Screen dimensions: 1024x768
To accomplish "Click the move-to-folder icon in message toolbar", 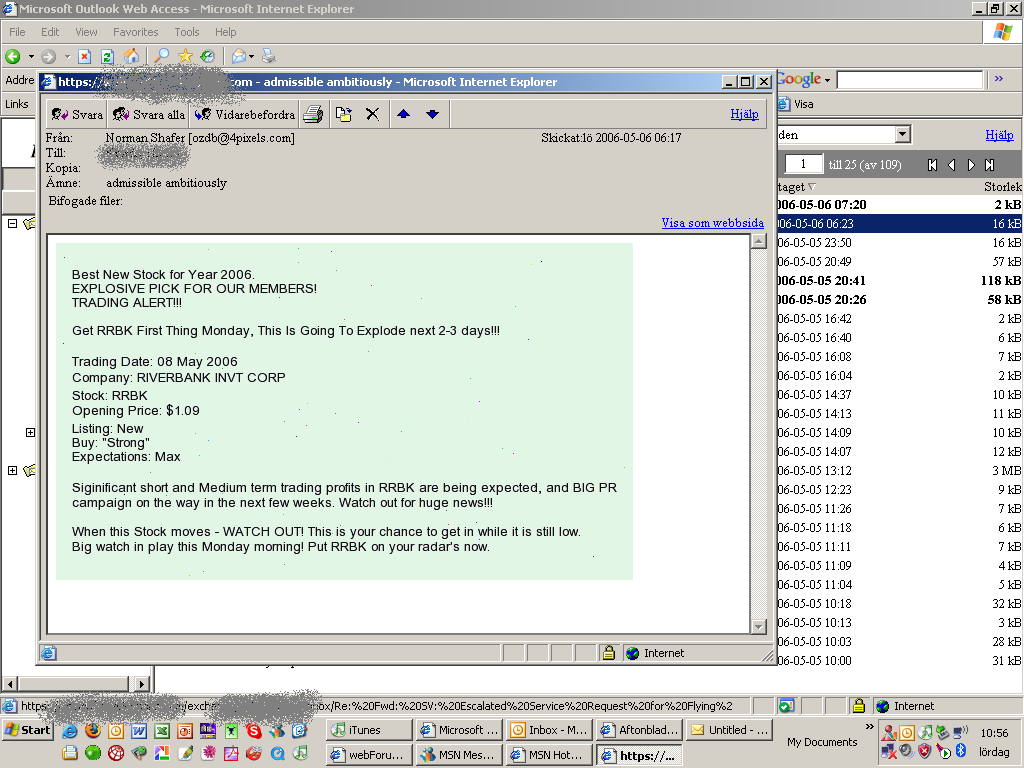I will pos(344,114).
